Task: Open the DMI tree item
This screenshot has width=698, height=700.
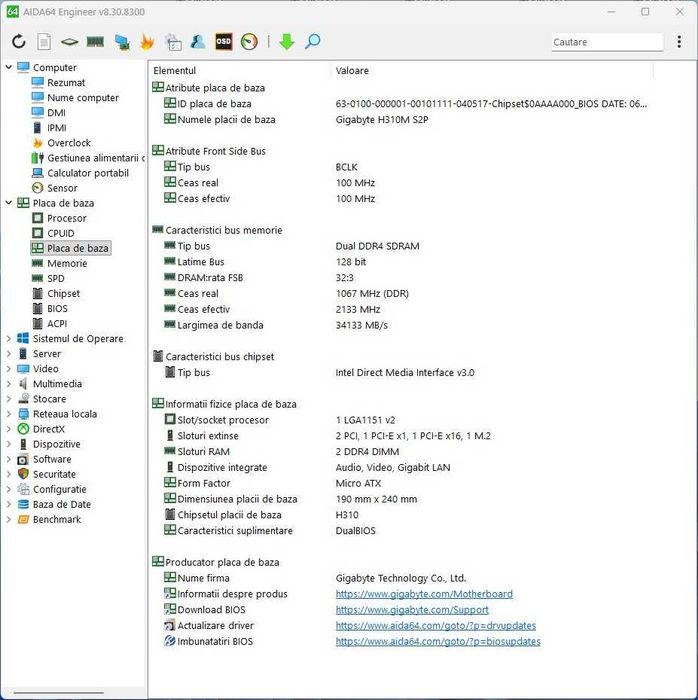Action: click(56, 112)
